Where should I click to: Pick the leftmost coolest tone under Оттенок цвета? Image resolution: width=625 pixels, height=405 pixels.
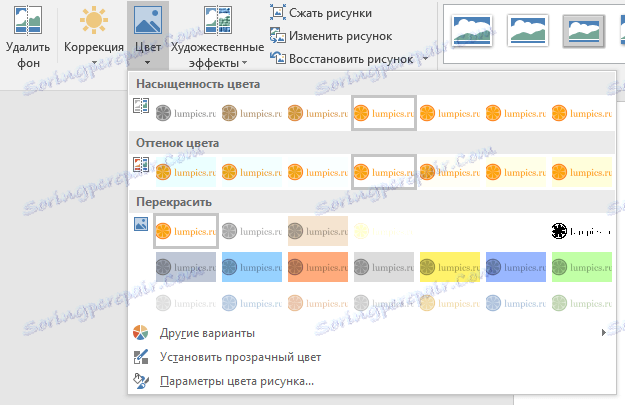(186, 172)
